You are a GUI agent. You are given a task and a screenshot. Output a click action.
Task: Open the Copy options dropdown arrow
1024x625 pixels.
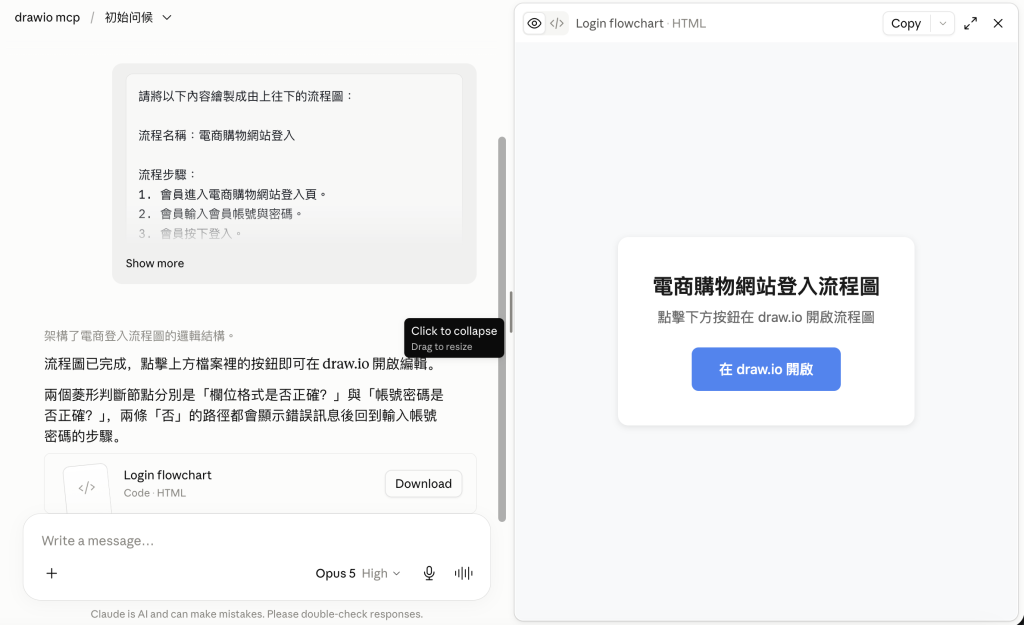tap(942, 24)
